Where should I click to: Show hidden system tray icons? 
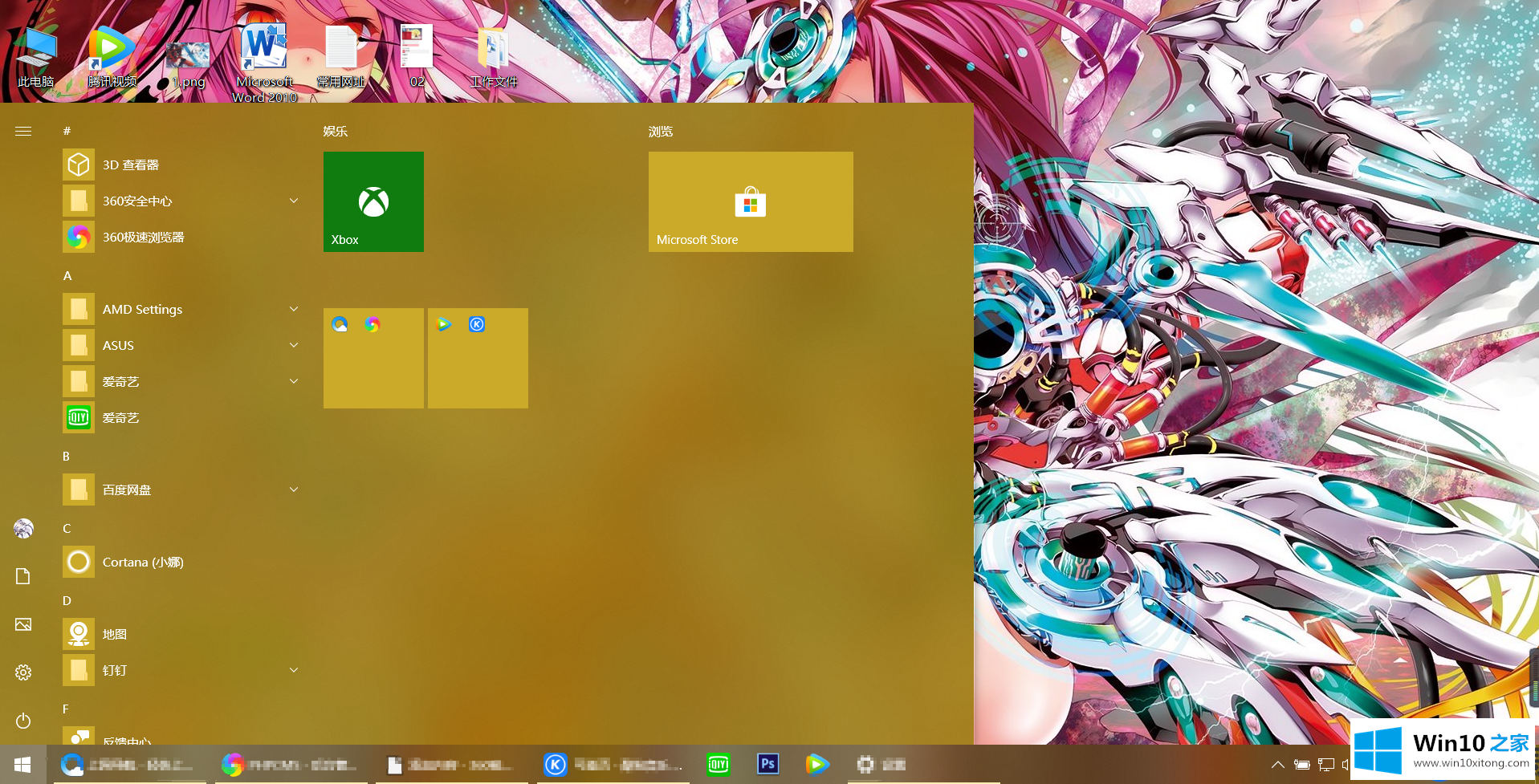coord(1277,765)
